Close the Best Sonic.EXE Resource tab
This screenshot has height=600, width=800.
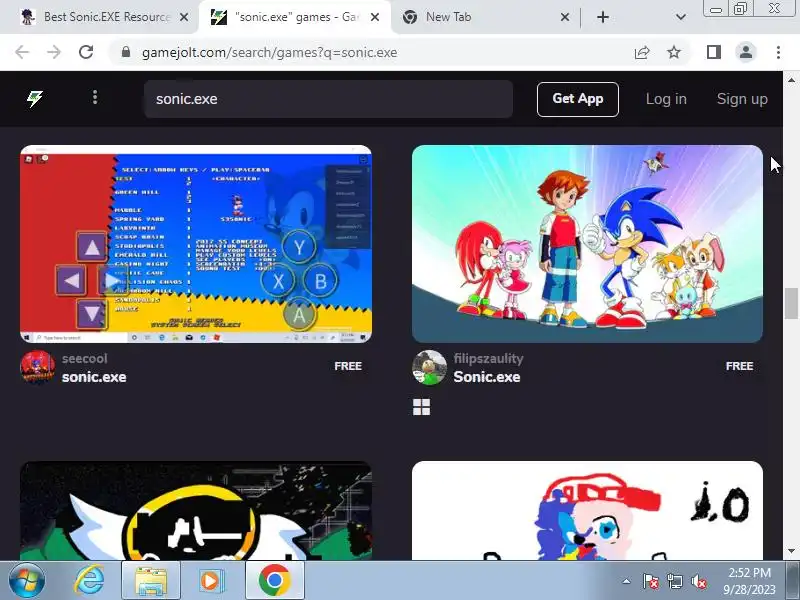[x=184, y=17]
